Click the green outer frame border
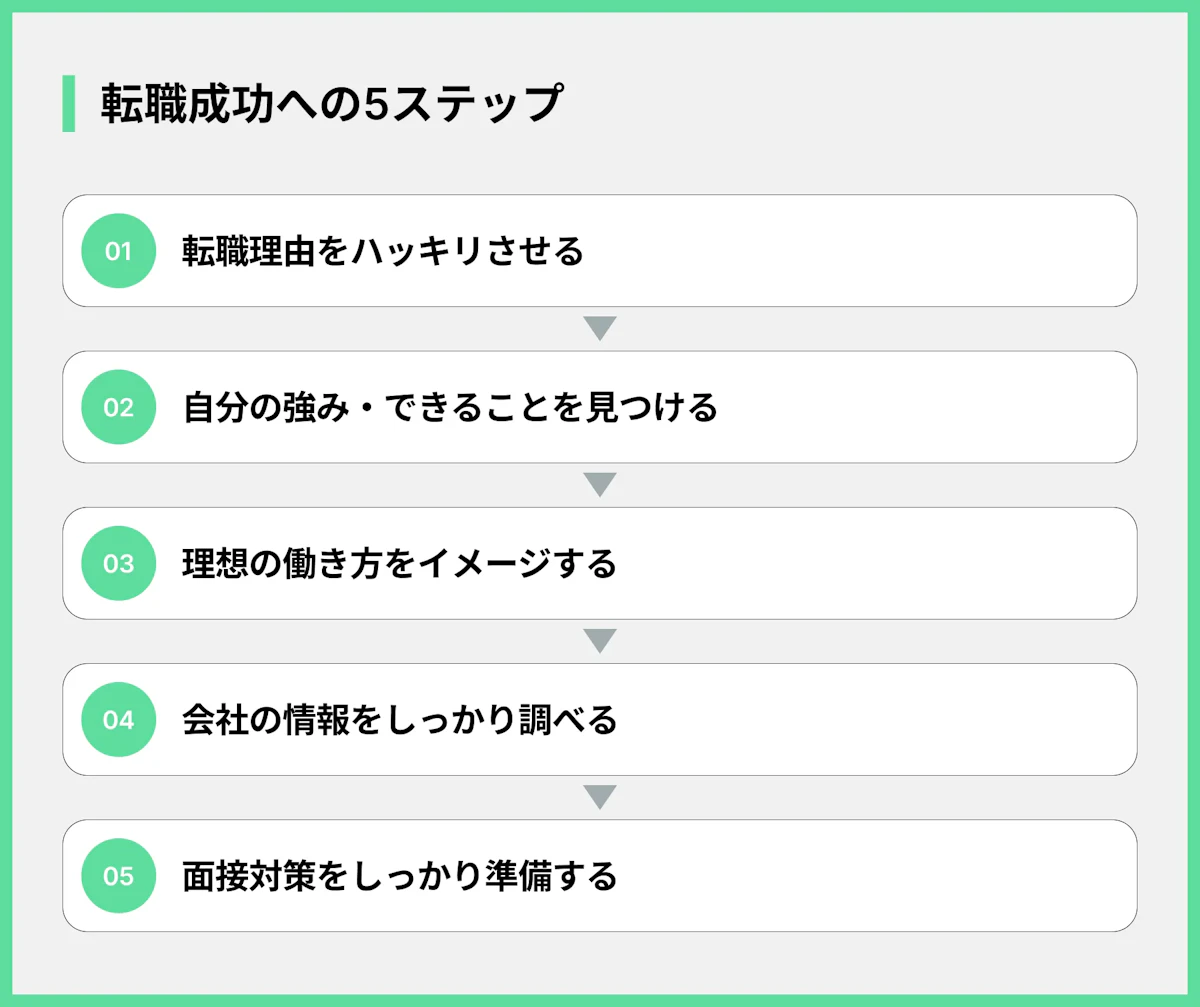The height and width of the screenshot is (1007, 1200). [600, 5]
